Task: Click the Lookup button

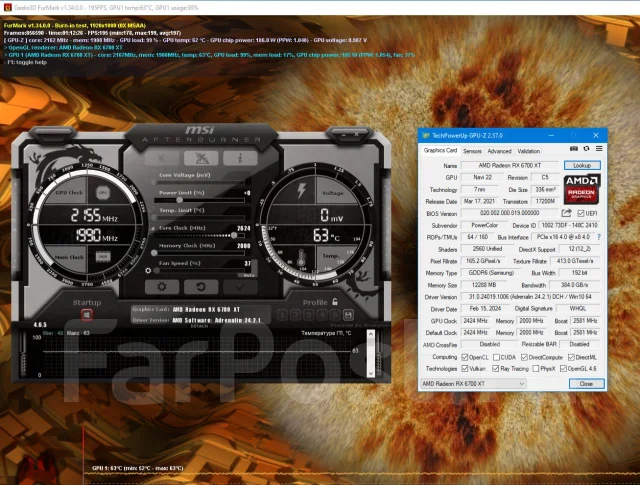Action: coord(582,165)
